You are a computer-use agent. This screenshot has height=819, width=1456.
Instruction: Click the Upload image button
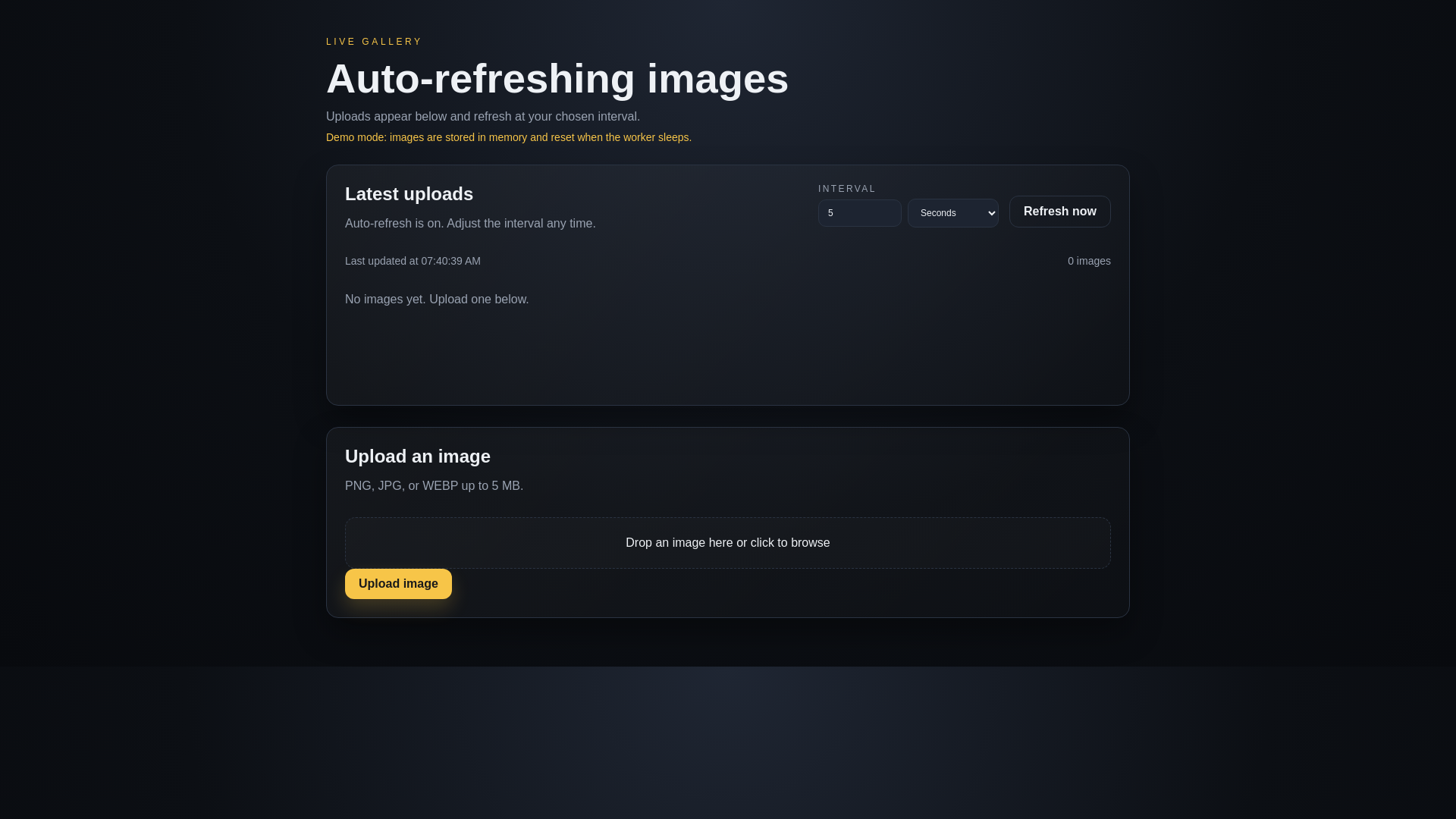tap(398, 584)
